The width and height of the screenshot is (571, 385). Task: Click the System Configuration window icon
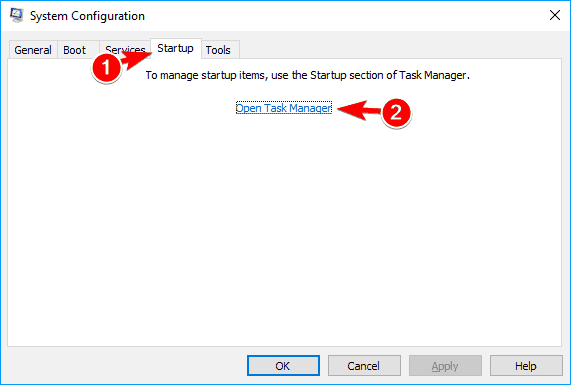(16, 15)
